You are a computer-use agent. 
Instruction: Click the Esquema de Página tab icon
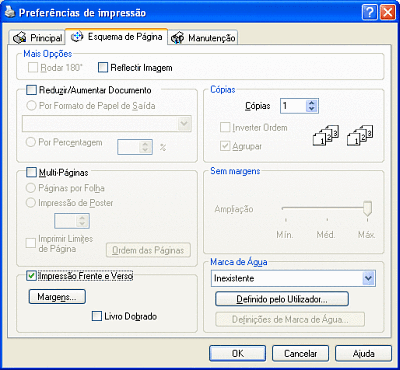pyautogui.click(x=77, y=37)
